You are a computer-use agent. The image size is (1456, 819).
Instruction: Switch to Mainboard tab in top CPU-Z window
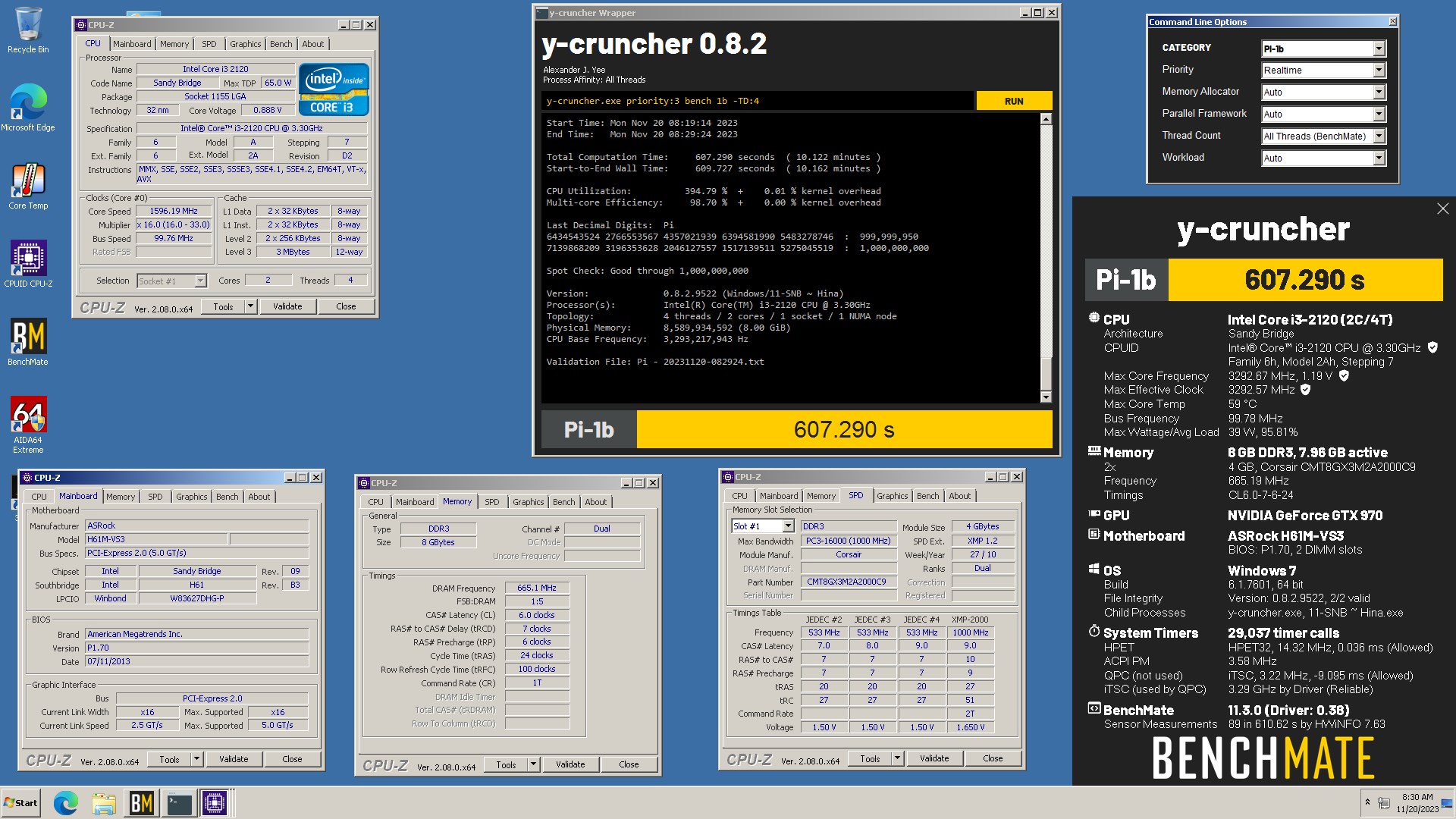(x=132, y=44)
